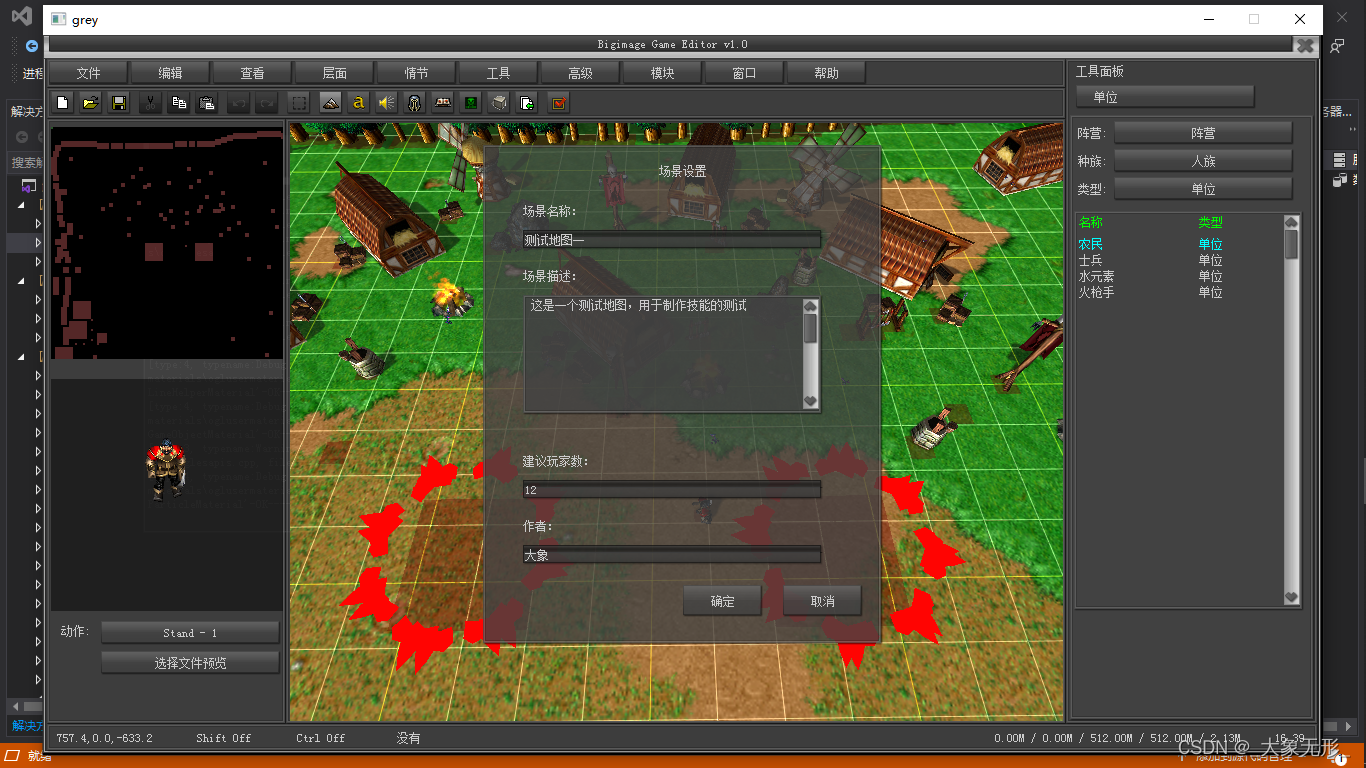
Task: Open the 模块 menu
Action: click(x=663, y=73)
